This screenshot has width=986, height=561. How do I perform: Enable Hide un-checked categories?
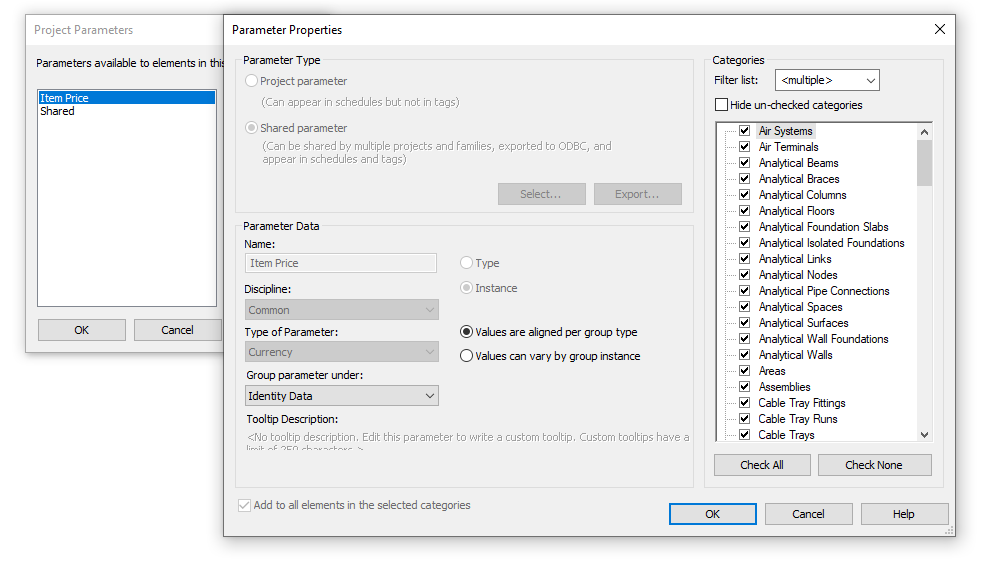(722, 105)
